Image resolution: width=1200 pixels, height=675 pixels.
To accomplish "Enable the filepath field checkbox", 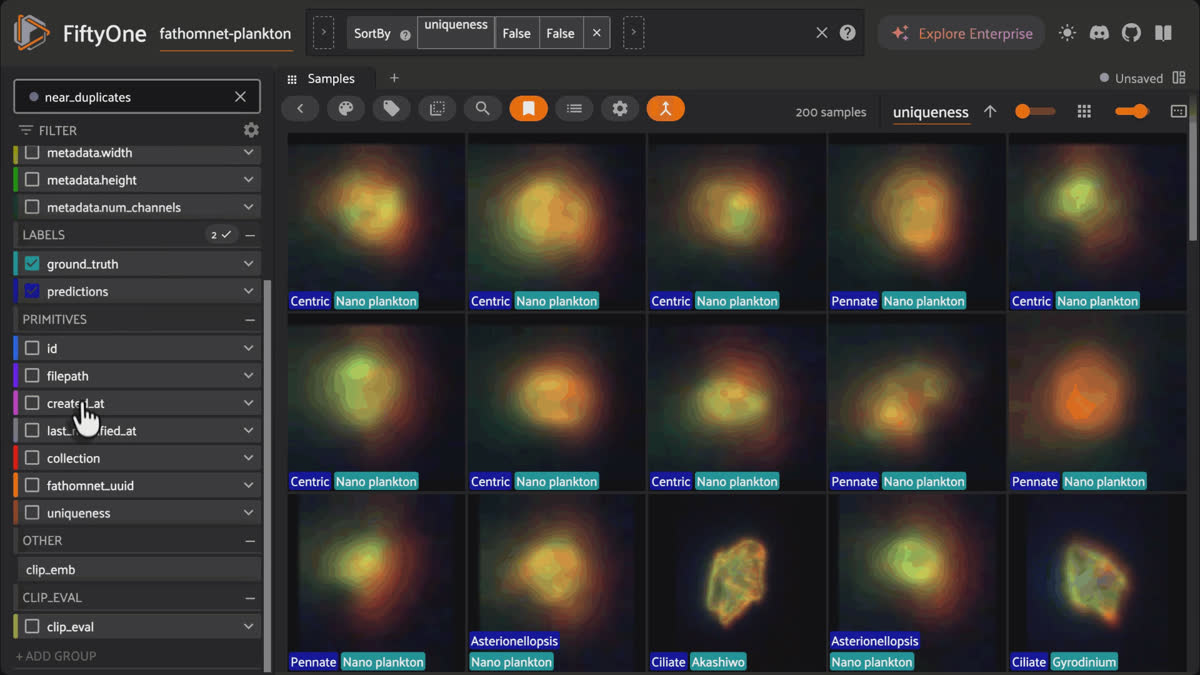I will point(32,376).
